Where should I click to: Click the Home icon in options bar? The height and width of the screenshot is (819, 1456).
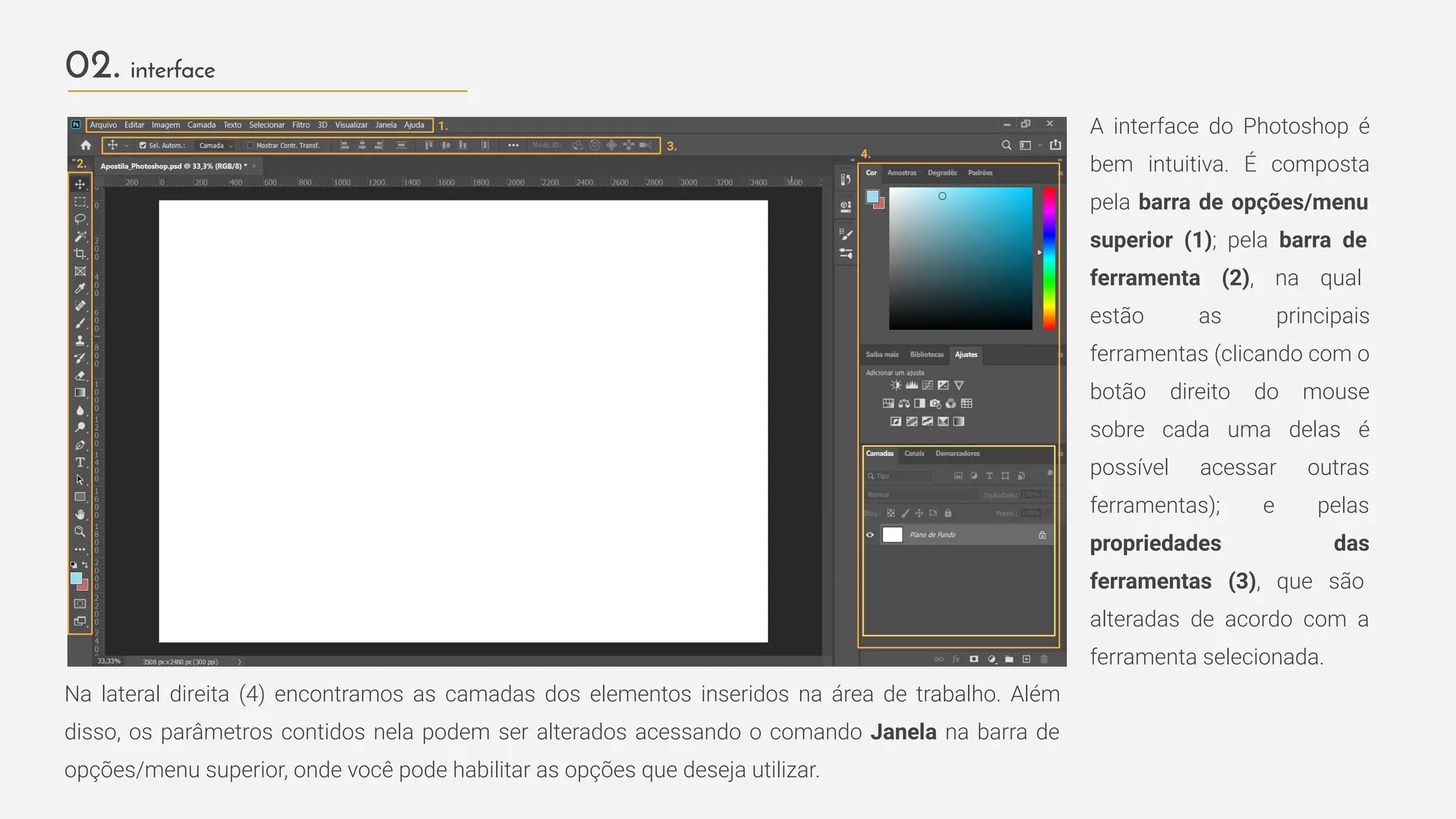[x=86, y=145]
